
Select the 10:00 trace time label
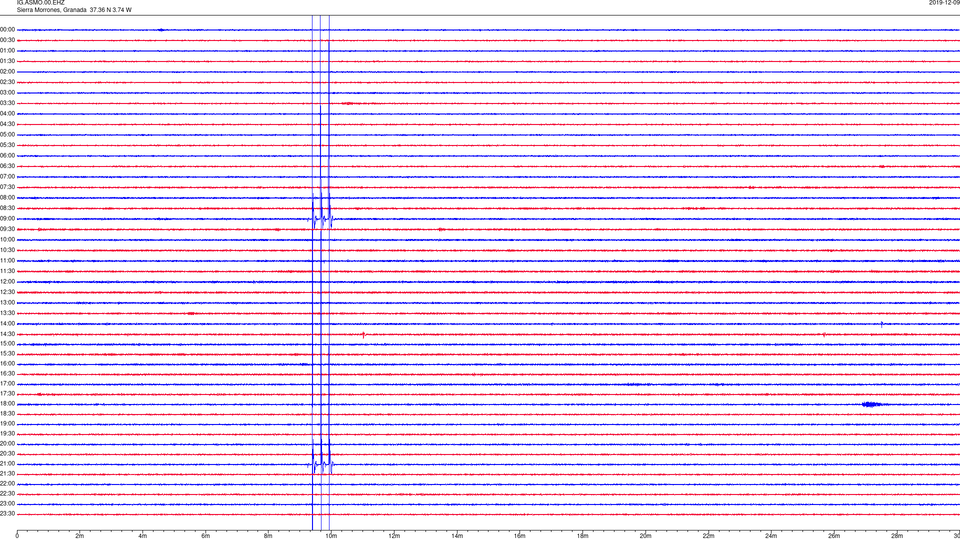point(7,239)
